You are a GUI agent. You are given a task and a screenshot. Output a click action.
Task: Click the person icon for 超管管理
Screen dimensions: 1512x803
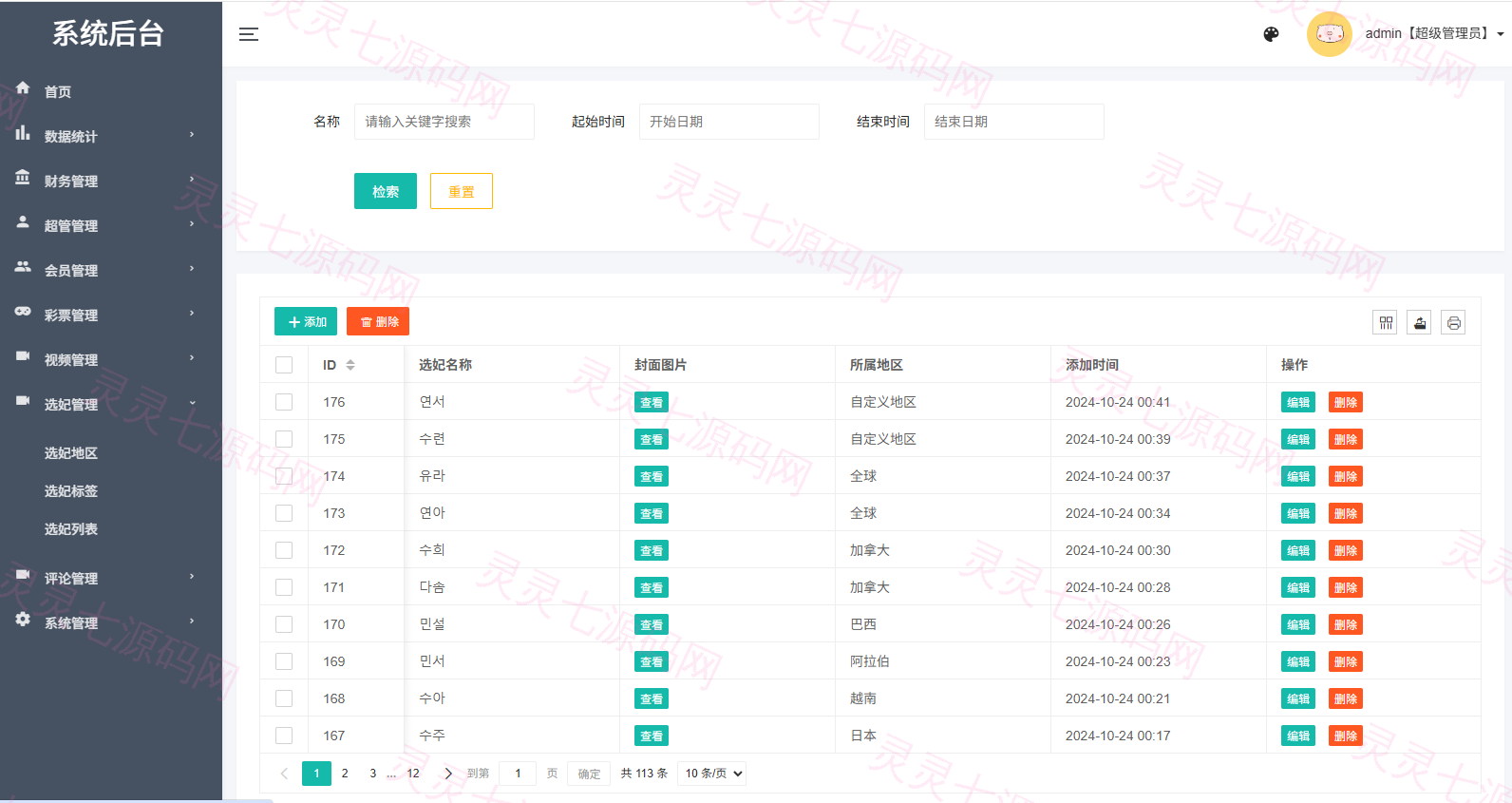(x=23, y=222)
